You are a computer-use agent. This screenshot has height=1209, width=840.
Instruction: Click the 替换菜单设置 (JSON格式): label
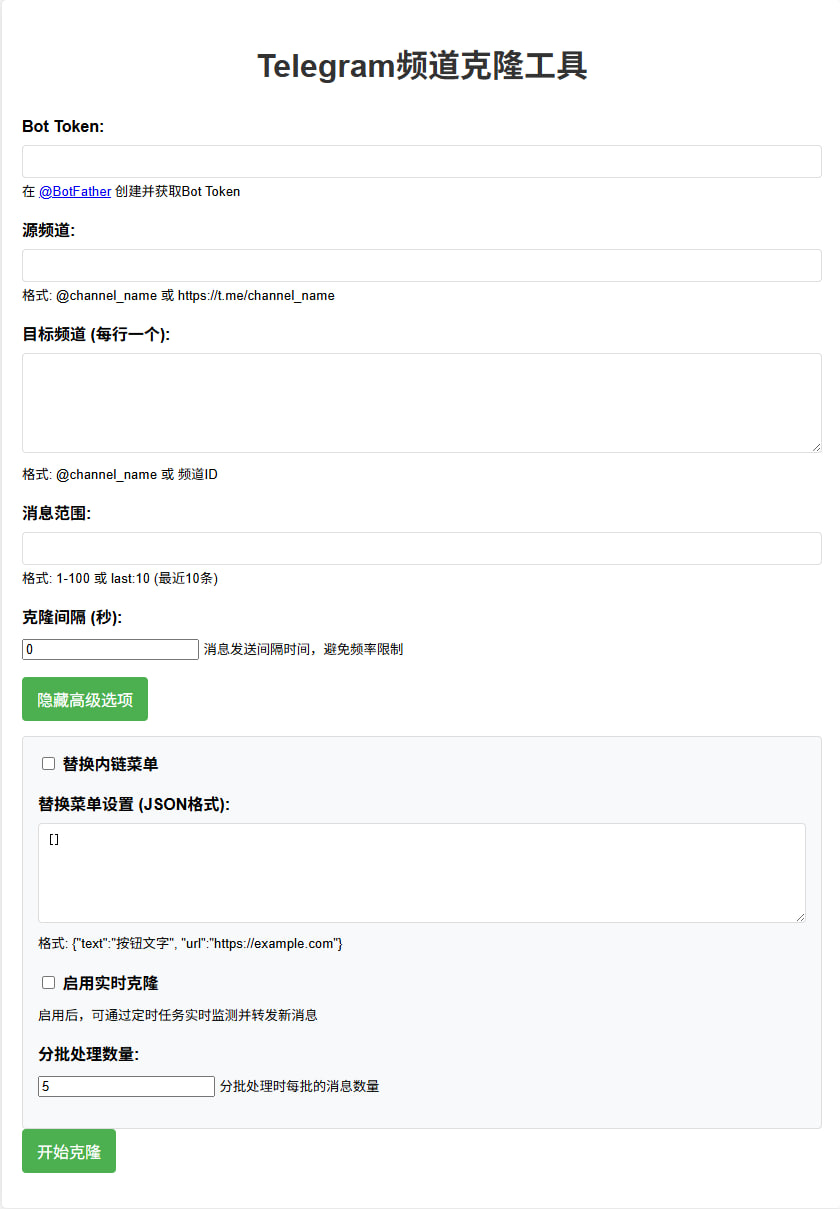tap(134, 803)
